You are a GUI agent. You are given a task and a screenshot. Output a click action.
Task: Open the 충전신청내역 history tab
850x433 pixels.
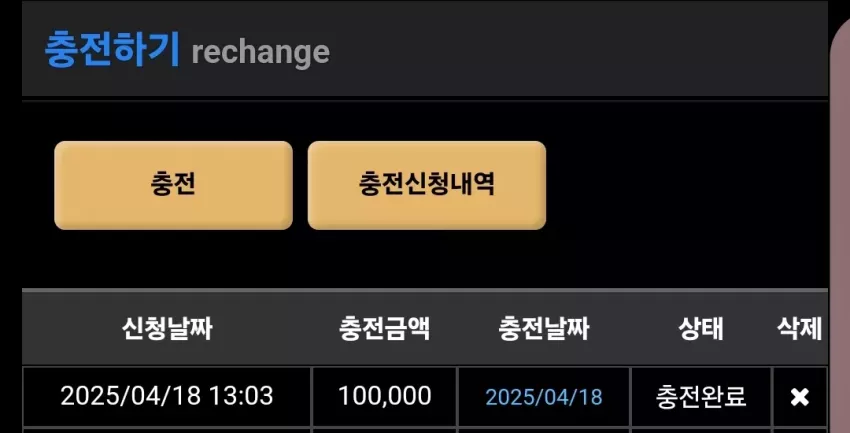coord(427,185)
